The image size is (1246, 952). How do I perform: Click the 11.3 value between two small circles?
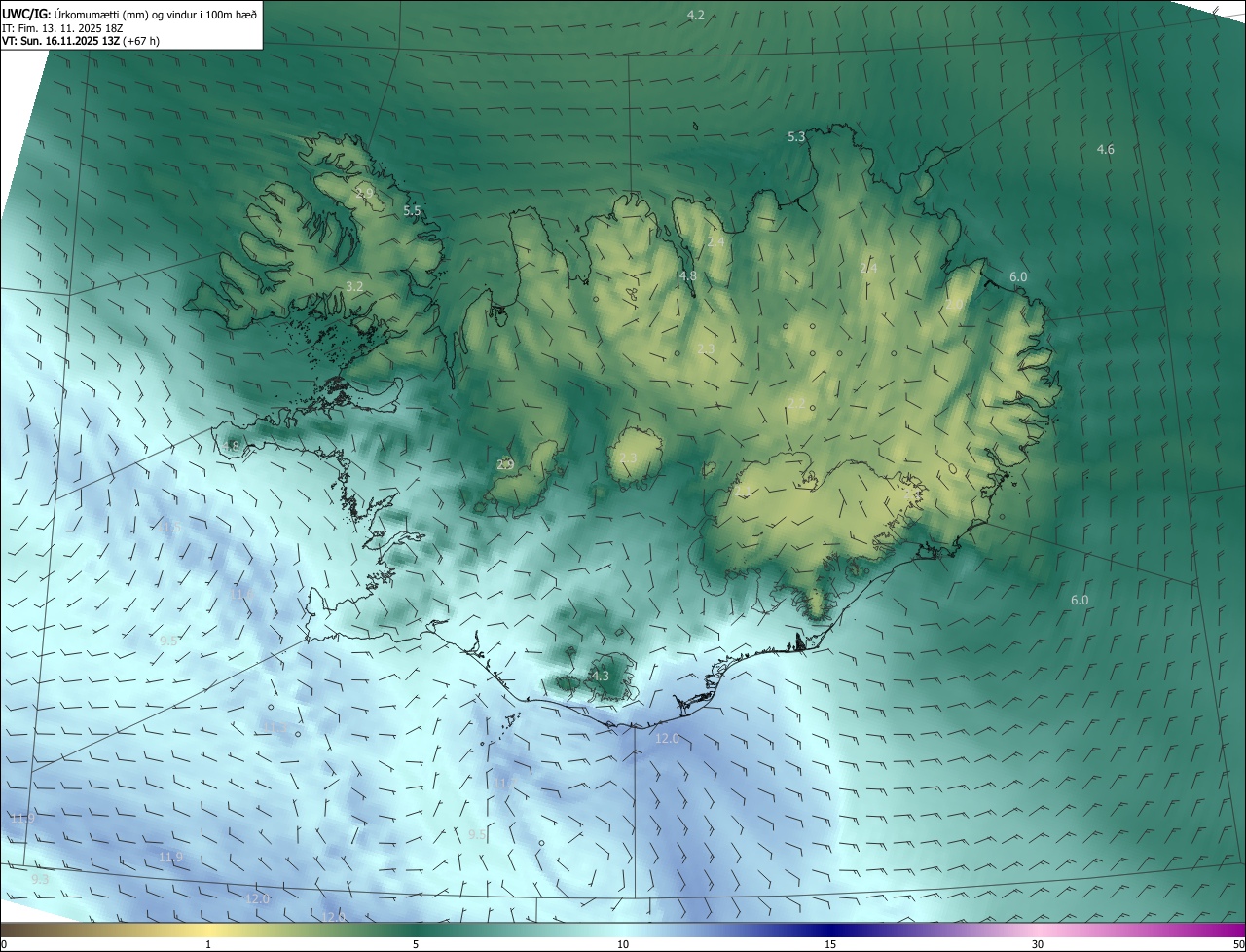(275, 727)
